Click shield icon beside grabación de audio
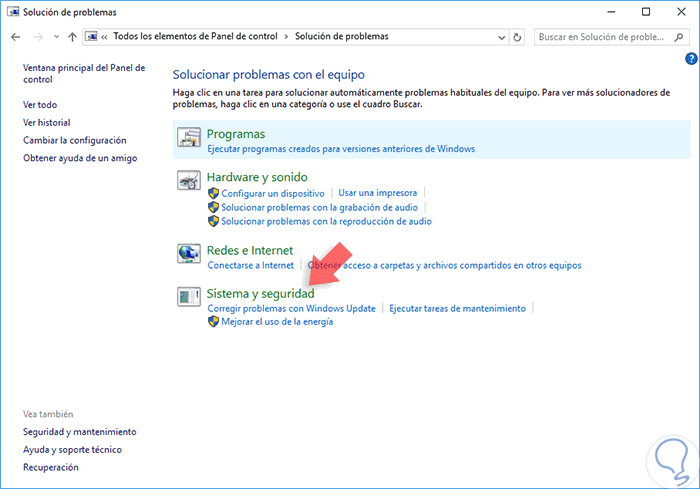700x489 pixels. pyautogui.click(x=213, y=207)
